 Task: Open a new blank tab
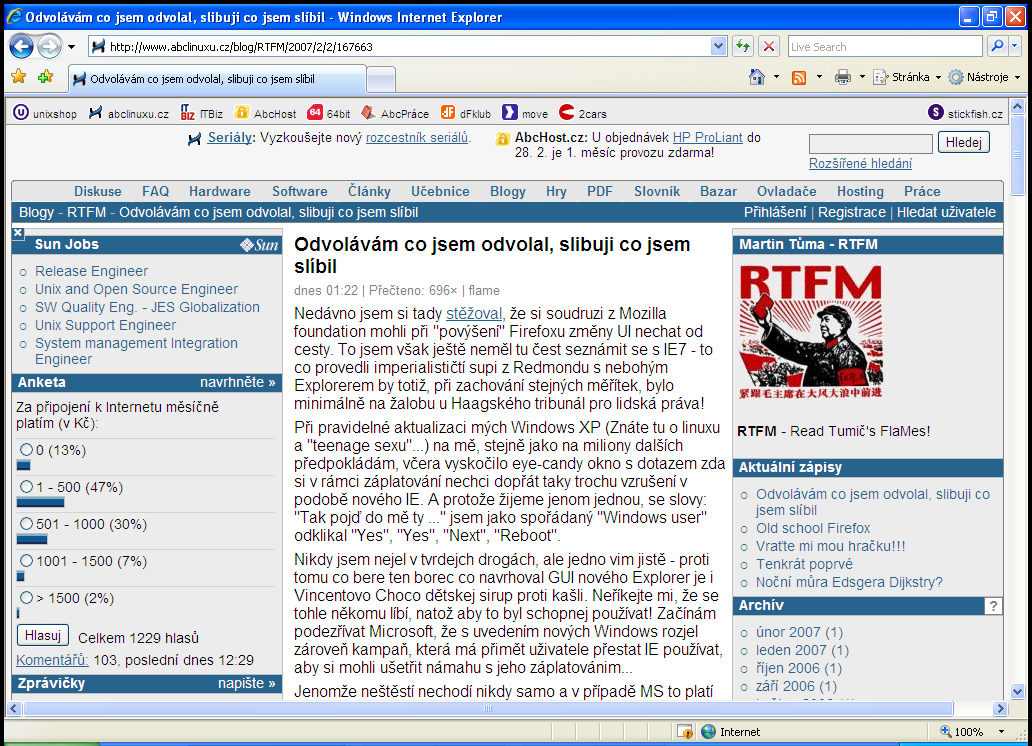(380, 80)
